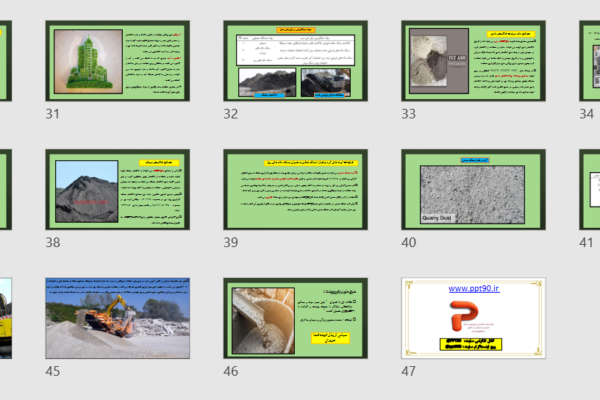Select slide 47 with www.ppt90.ir link

point(473,318)
